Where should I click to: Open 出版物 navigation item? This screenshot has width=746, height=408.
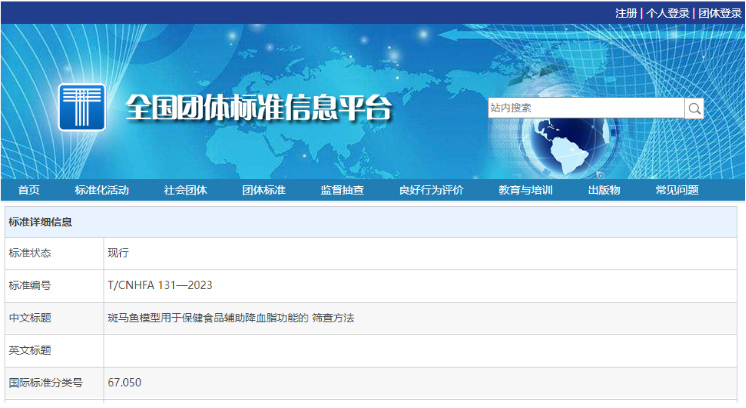tap(604, 190)
